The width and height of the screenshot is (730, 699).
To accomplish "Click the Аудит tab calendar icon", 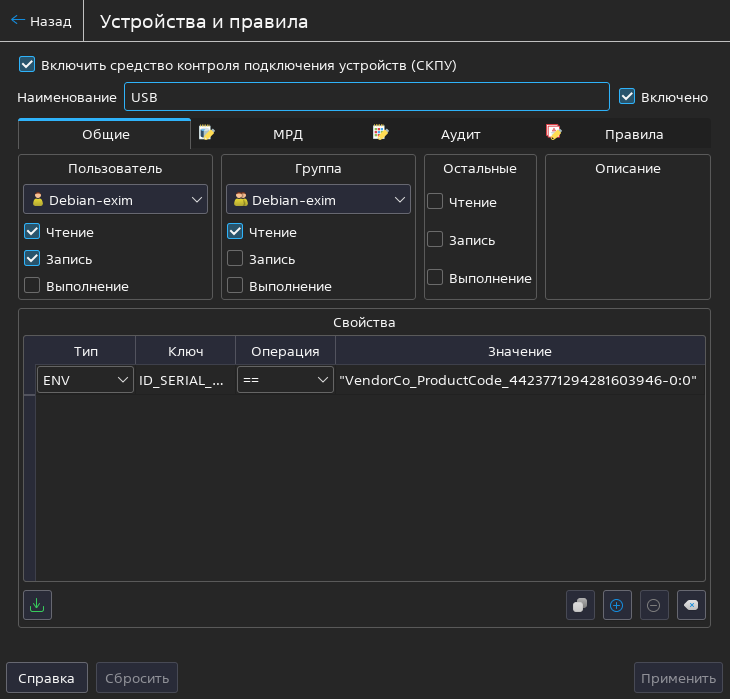I will pos(380,133).
